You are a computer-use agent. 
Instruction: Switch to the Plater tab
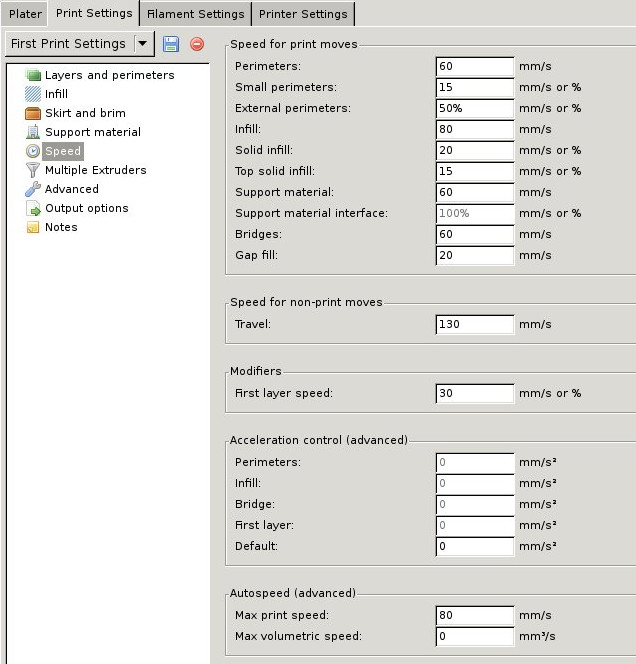(x=25, y=14)
